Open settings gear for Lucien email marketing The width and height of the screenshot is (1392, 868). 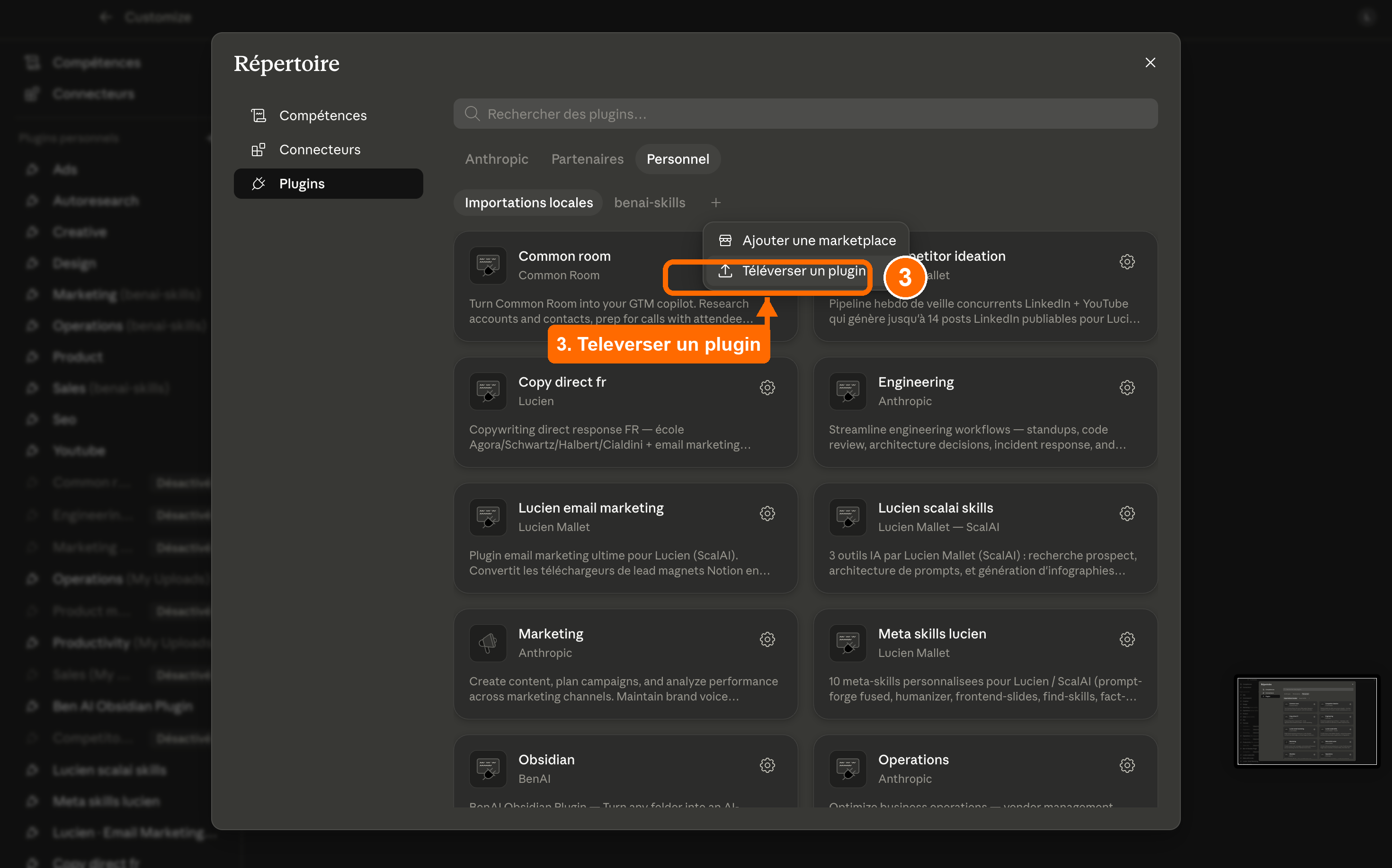[767, 513]
